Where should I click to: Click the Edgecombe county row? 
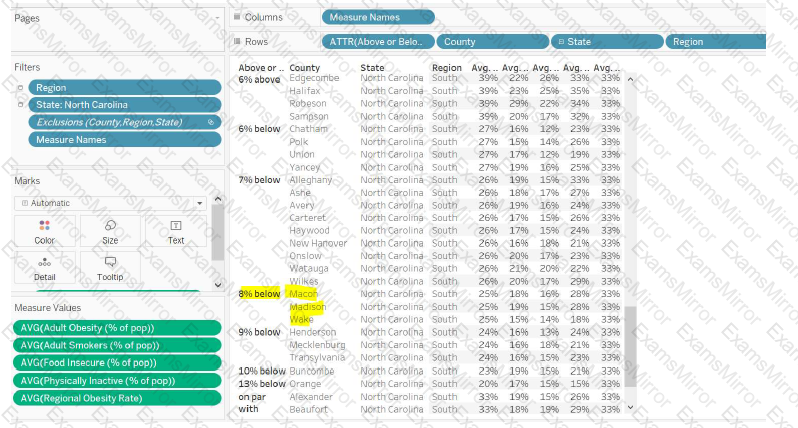click(x=314, y=78)
